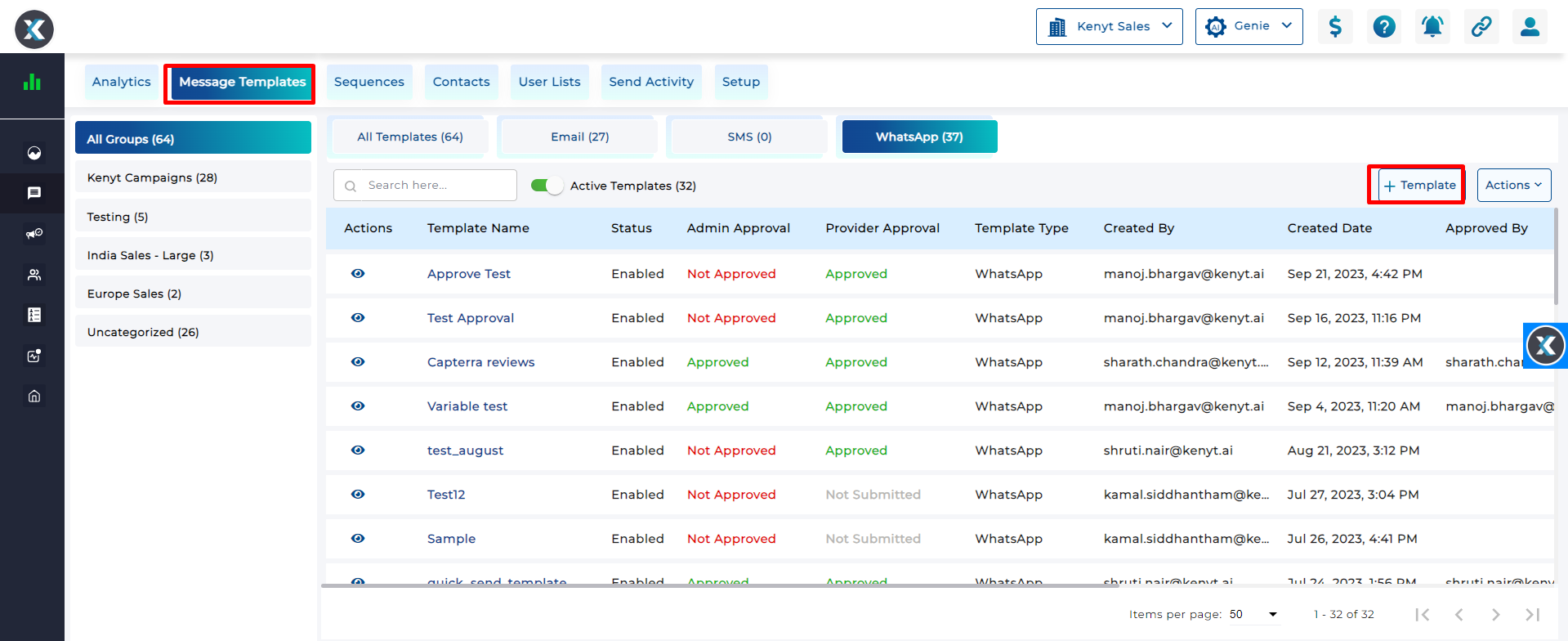Click the + Template button
Image resolution: width=1568 pixels, height=641 pixels.
coord(1420,186)
